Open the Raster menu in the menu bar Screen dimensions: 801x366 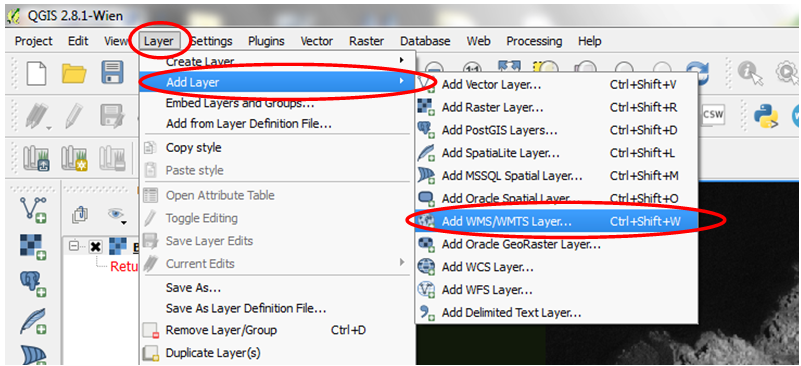click(x=367, y=41)
